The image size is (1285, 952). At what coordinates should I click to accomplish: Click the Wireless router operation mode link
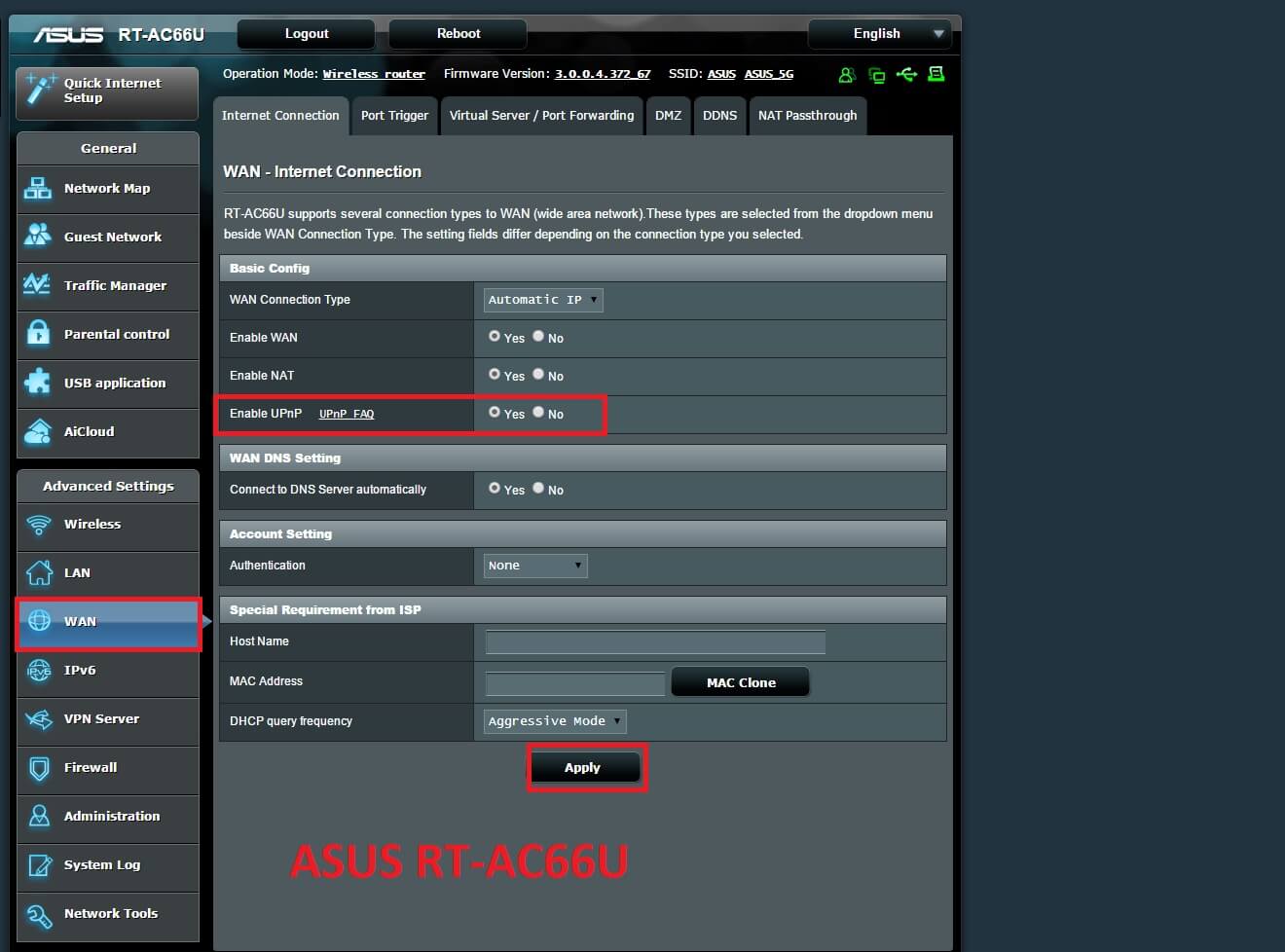(374, 74)
